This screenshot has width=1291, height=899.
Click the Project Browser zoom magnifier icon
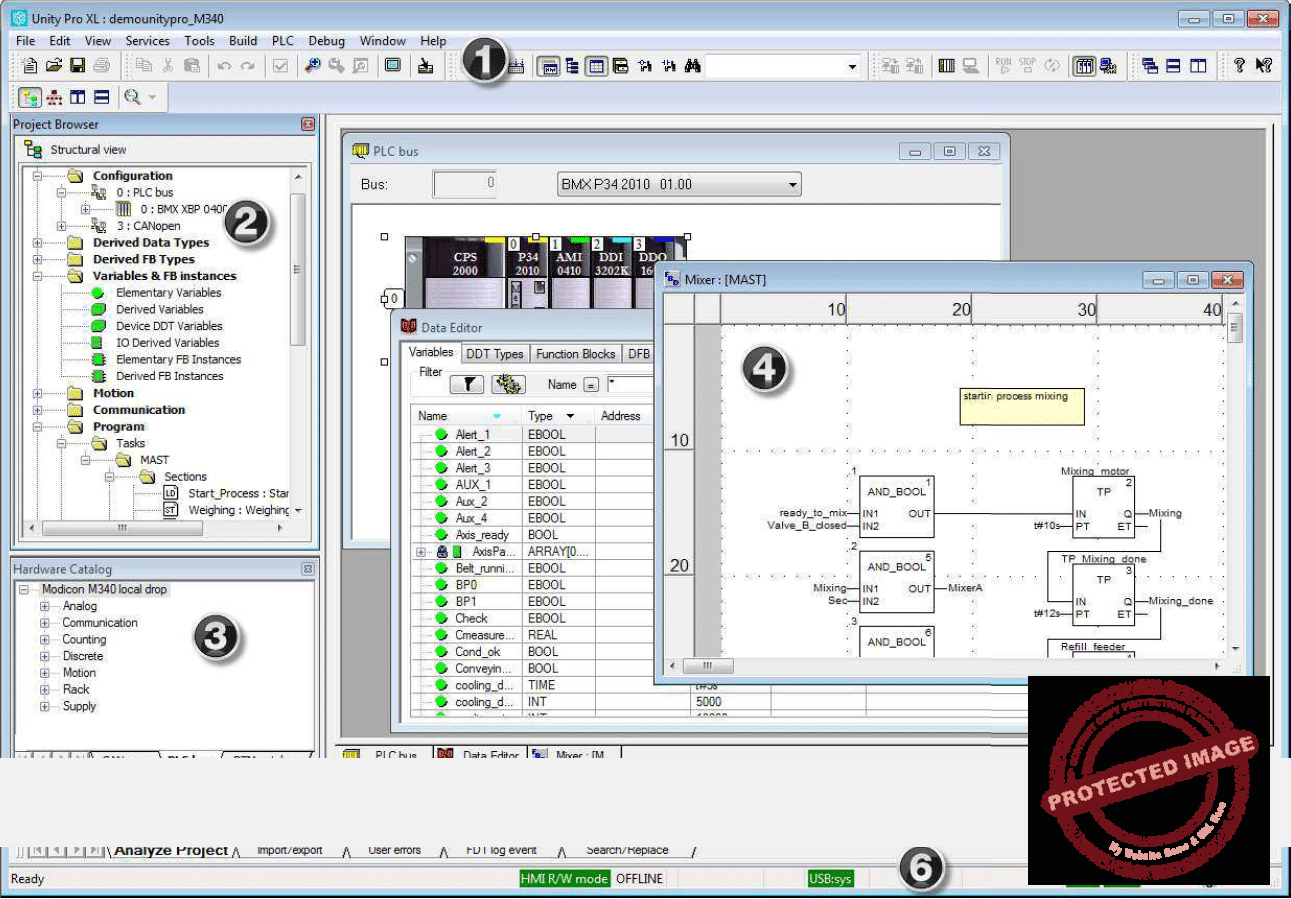click(131, 97)
